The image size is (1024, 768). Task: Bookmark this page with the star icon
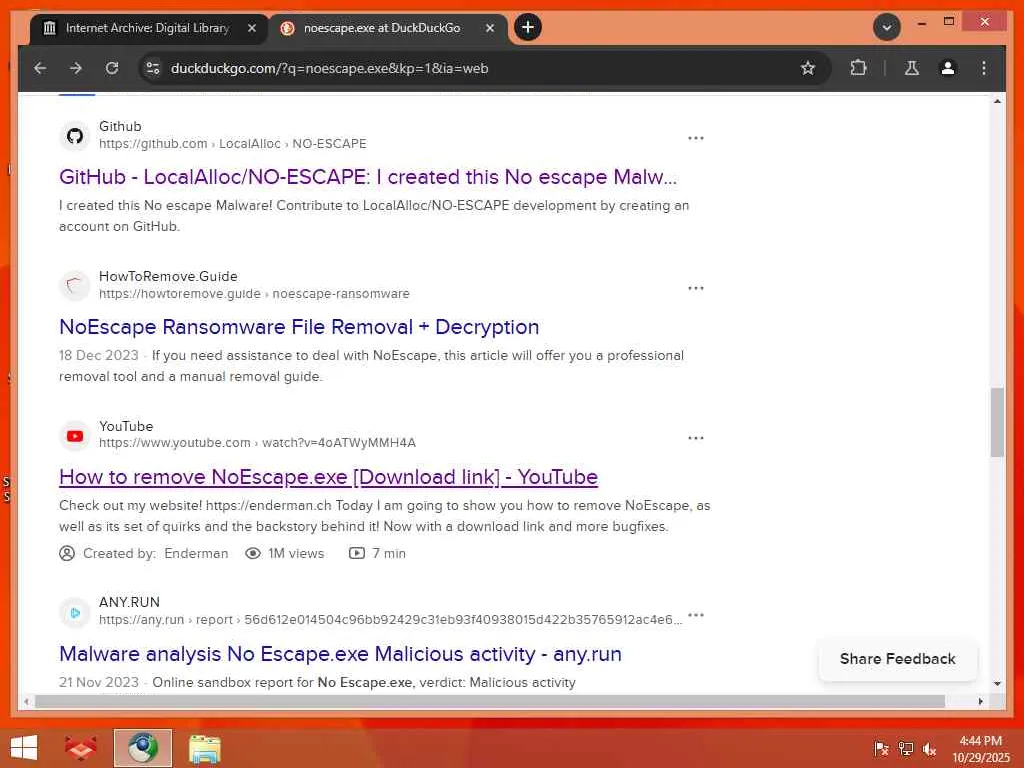pos(808,68)
